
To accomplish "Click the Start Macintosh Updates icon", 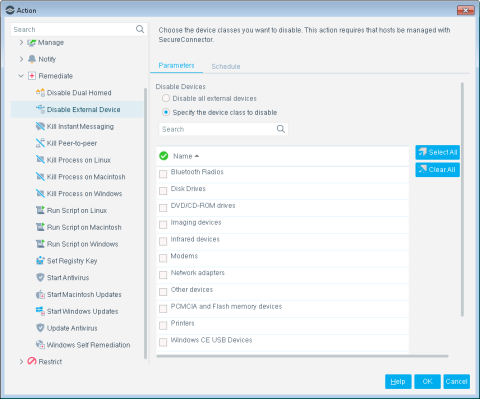I will [x=40, y=294].
